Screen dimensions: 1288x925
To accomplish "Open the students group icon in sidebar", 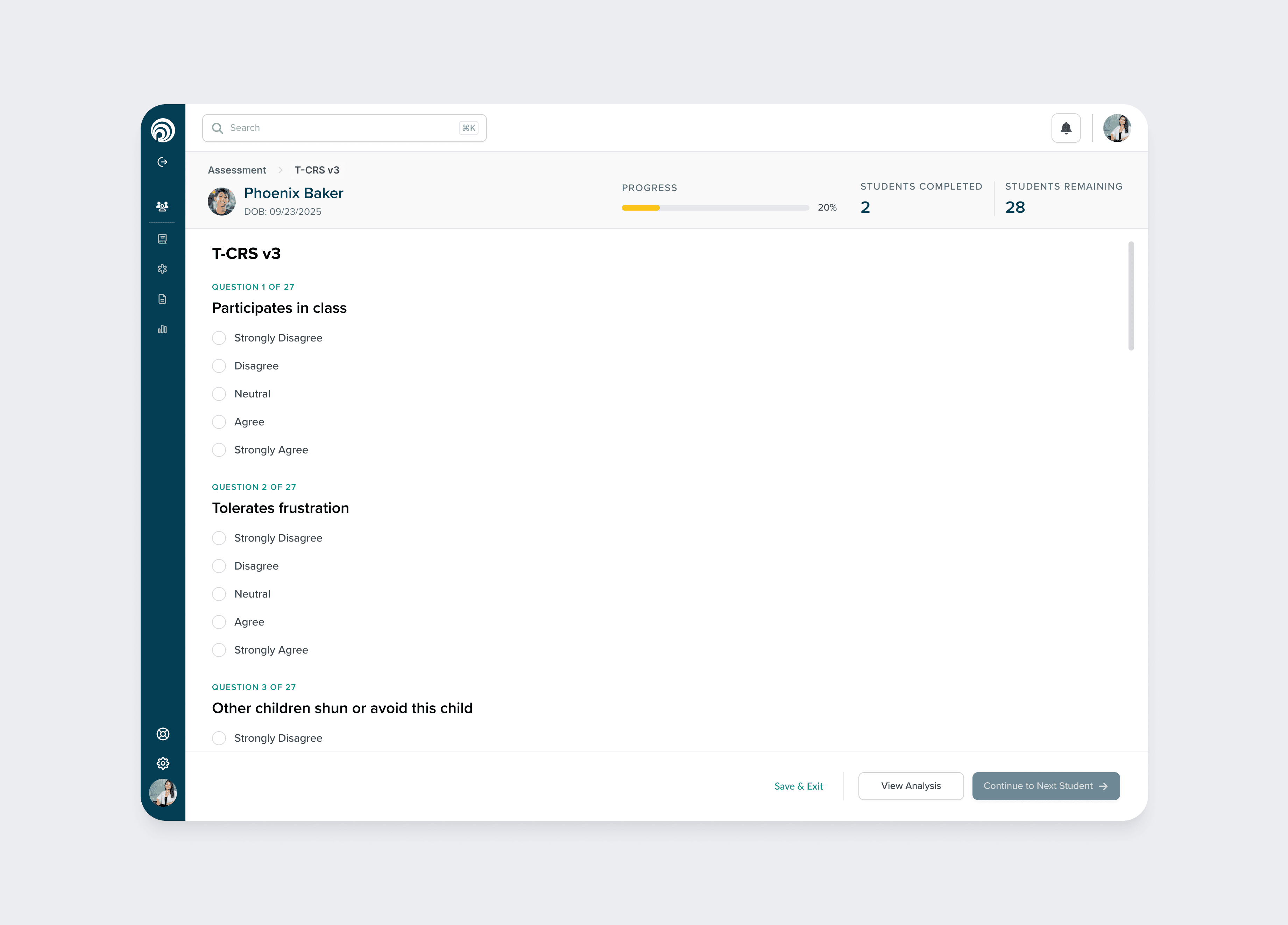I will click(x=162, y=206).
